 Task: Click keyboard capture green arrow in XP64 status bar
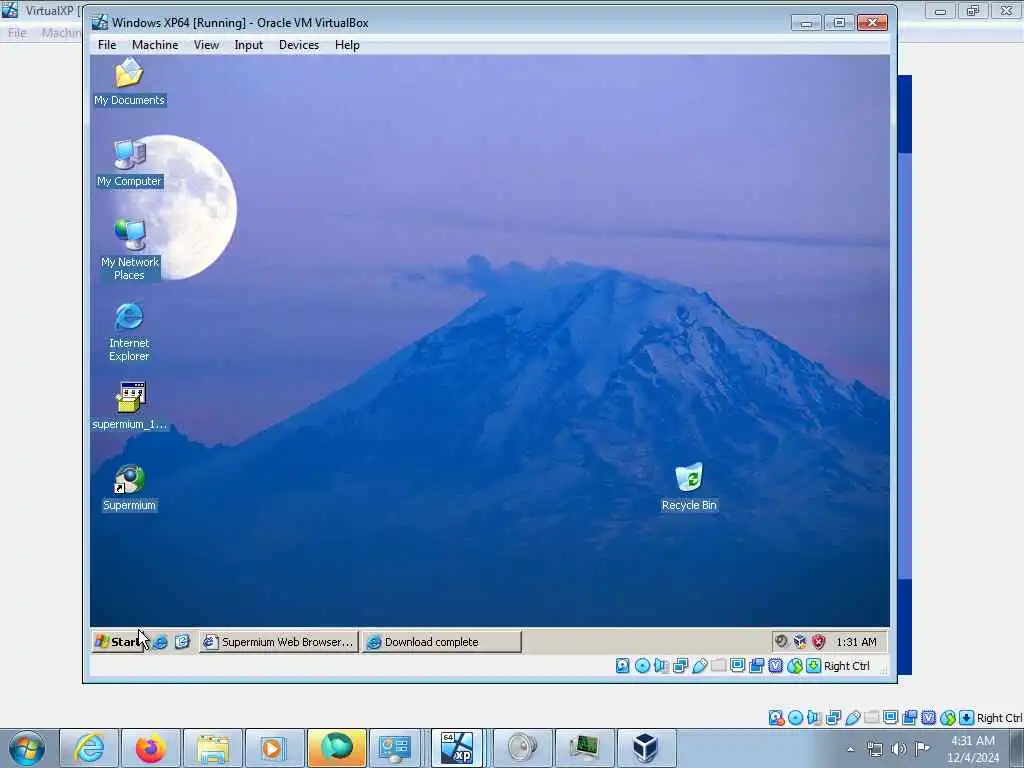pos(814,665)
